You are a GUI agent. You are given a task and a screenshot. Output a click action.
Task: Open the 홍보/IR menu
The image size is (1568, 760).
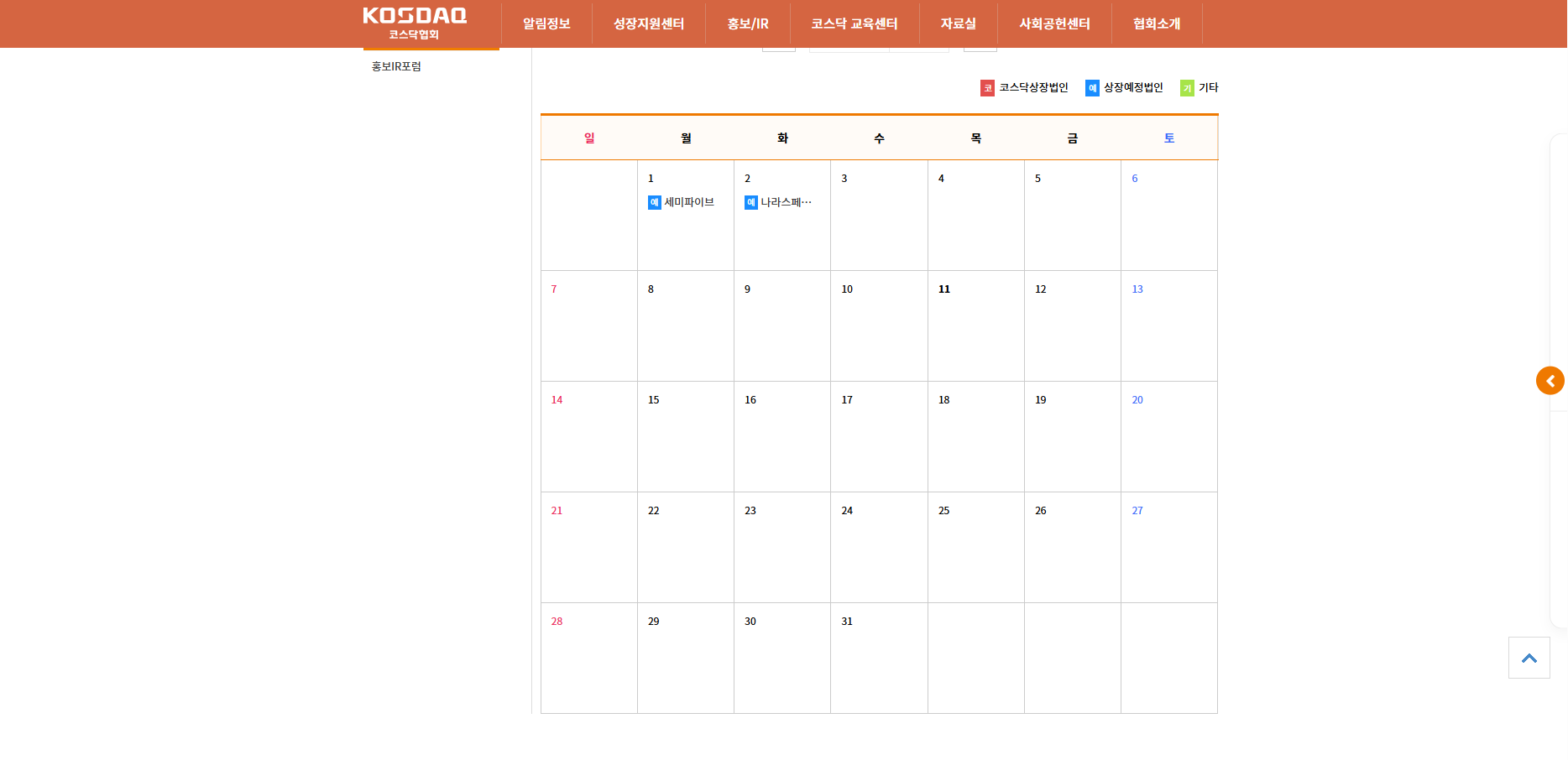click(748, 23)
